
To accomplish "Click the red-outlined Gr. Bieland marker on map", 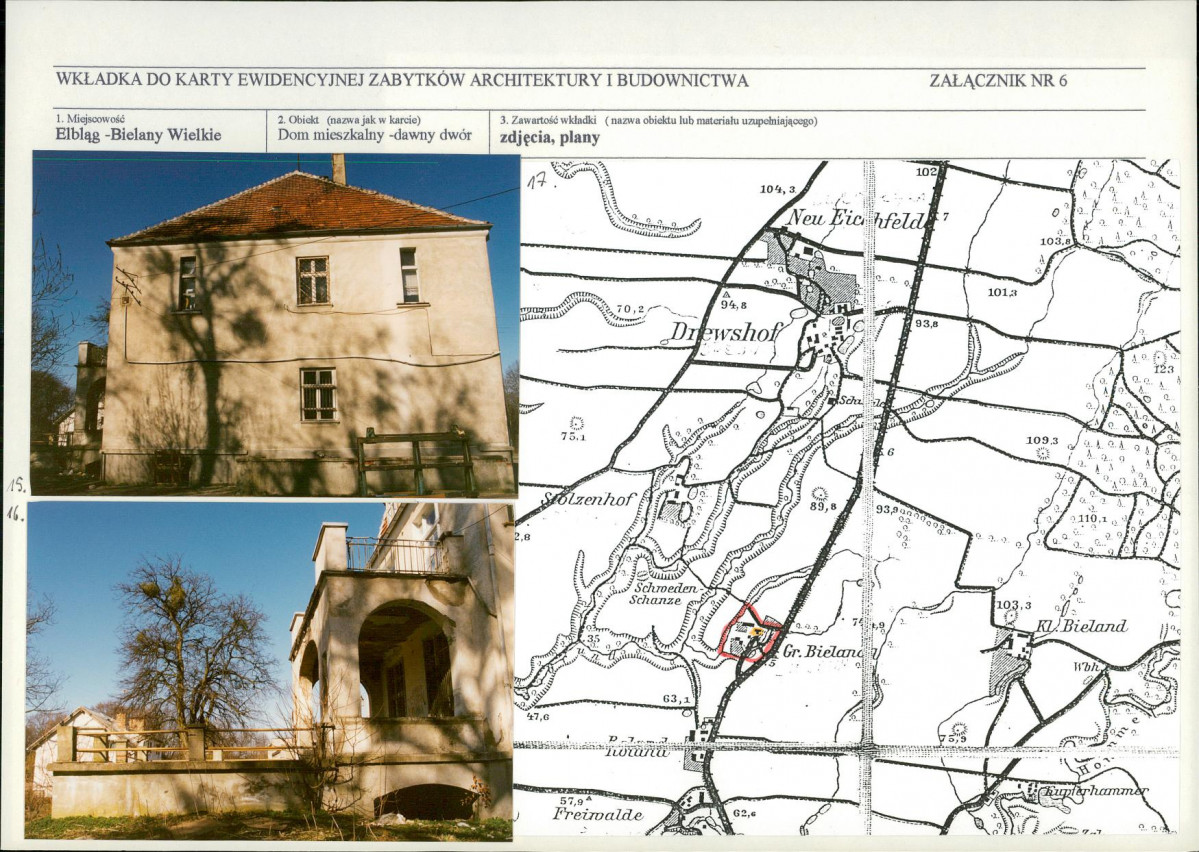I will click(x=749, y=633).
